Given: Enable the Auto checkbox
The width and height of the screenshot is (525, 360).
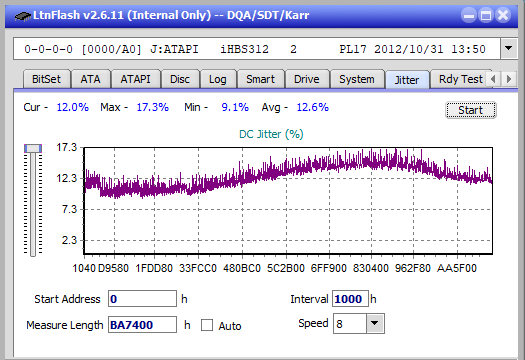Looking at the screenshot, I should coord(207,325).
